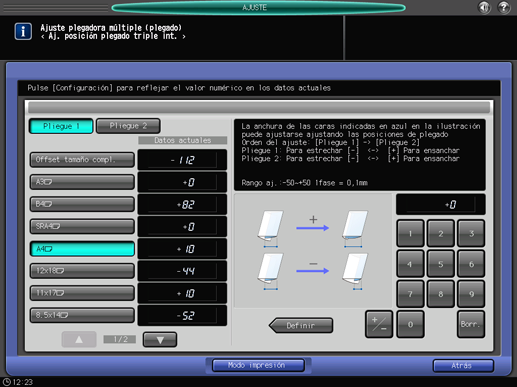
Task: Tap keypad digit 2
Action: (441, 233)
